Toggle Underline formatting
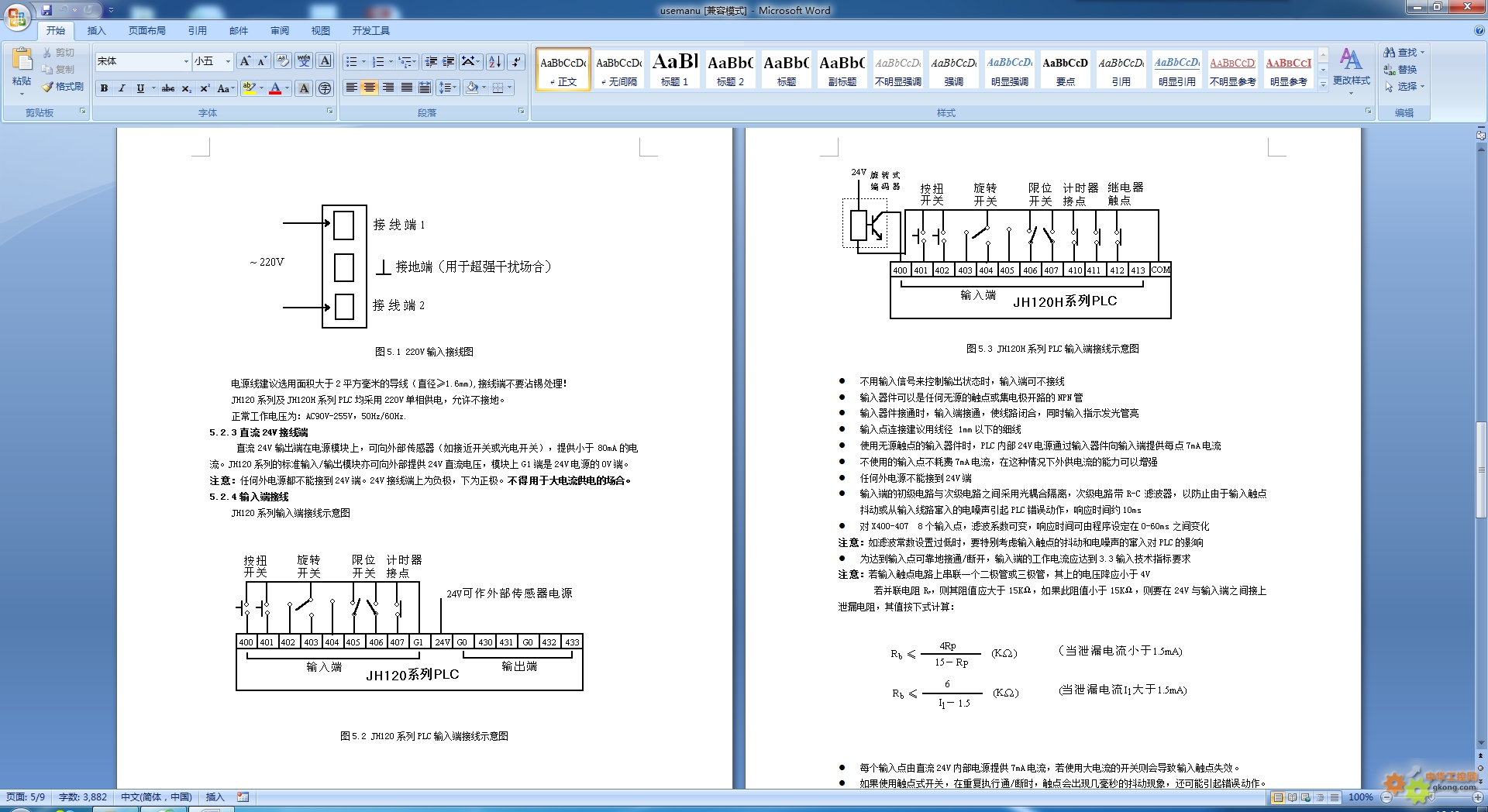The image size is (1488, 812). point(140,88)
